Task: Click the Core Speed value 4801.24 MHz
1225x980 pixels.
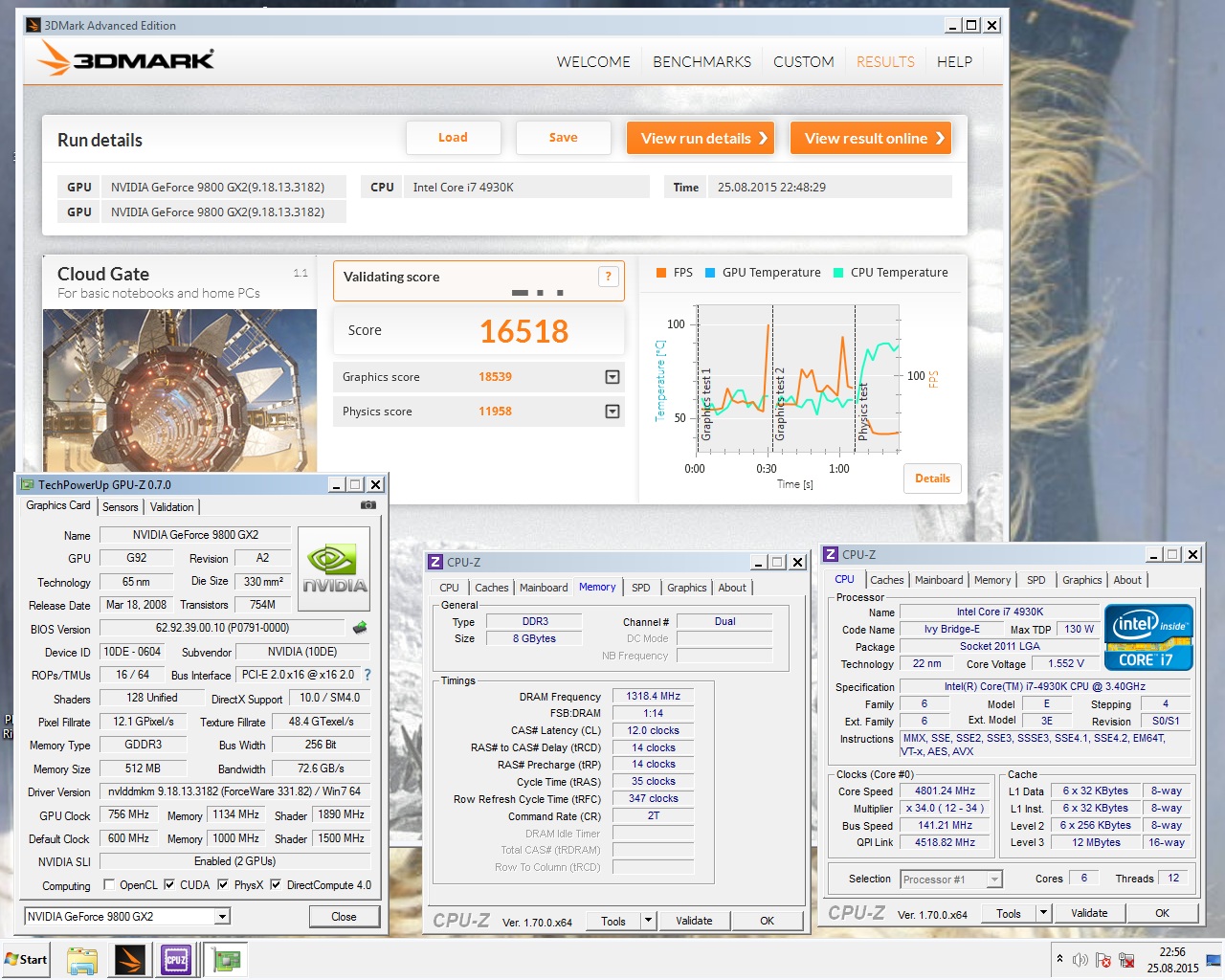Action: [945, 791]
